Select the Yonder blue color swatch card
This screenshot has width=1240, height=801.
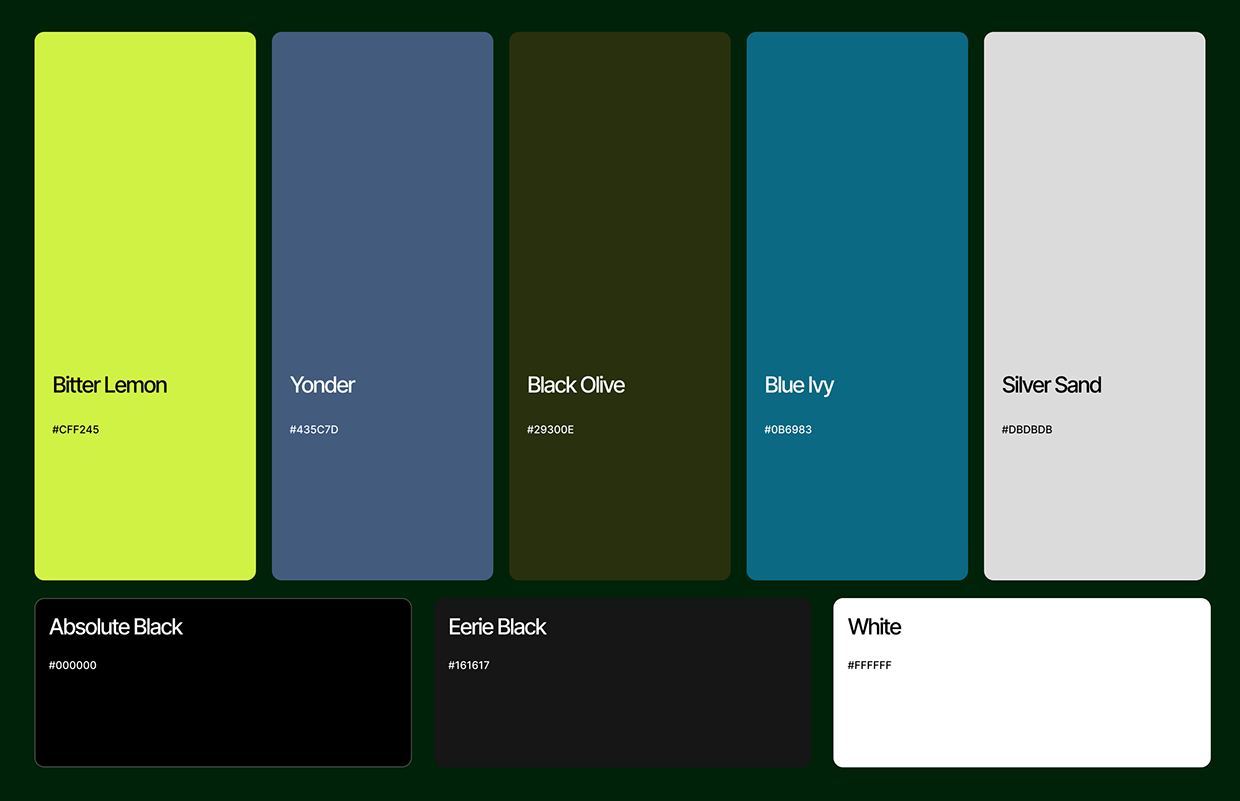tap(382, 306)
